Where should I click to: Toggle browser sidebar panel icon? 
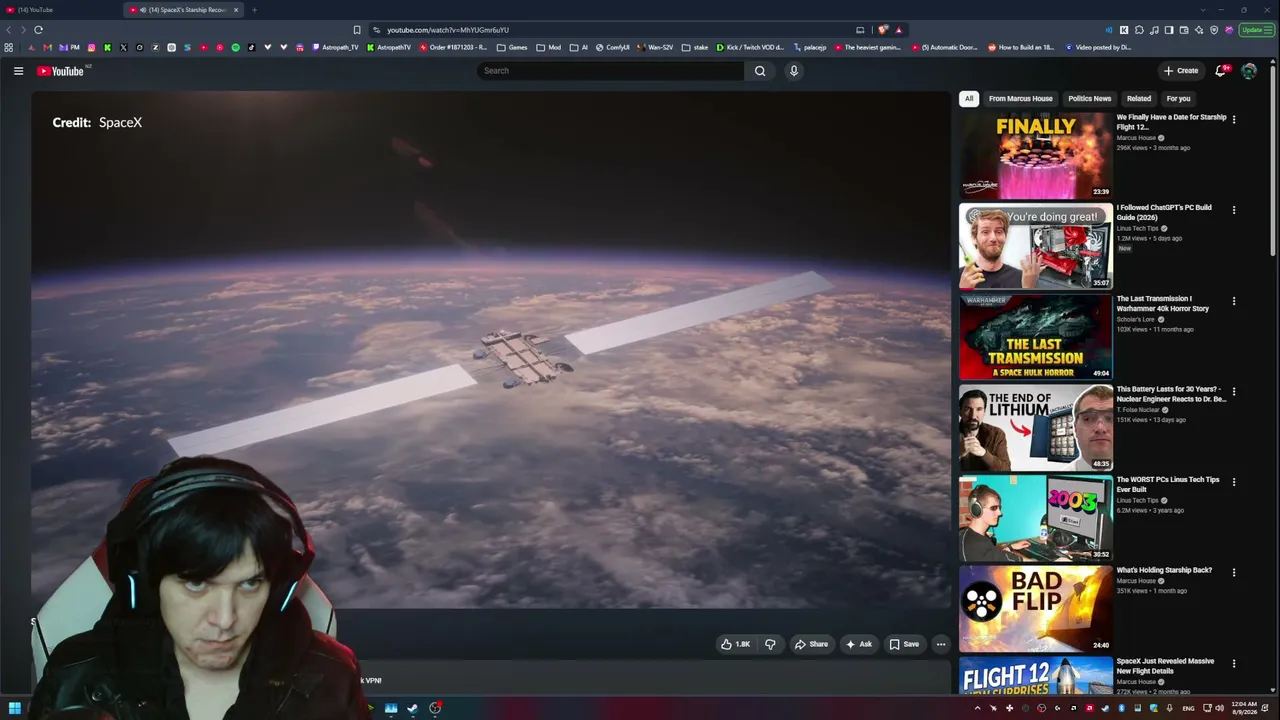pyautogui.click(x=1169, y=30)
